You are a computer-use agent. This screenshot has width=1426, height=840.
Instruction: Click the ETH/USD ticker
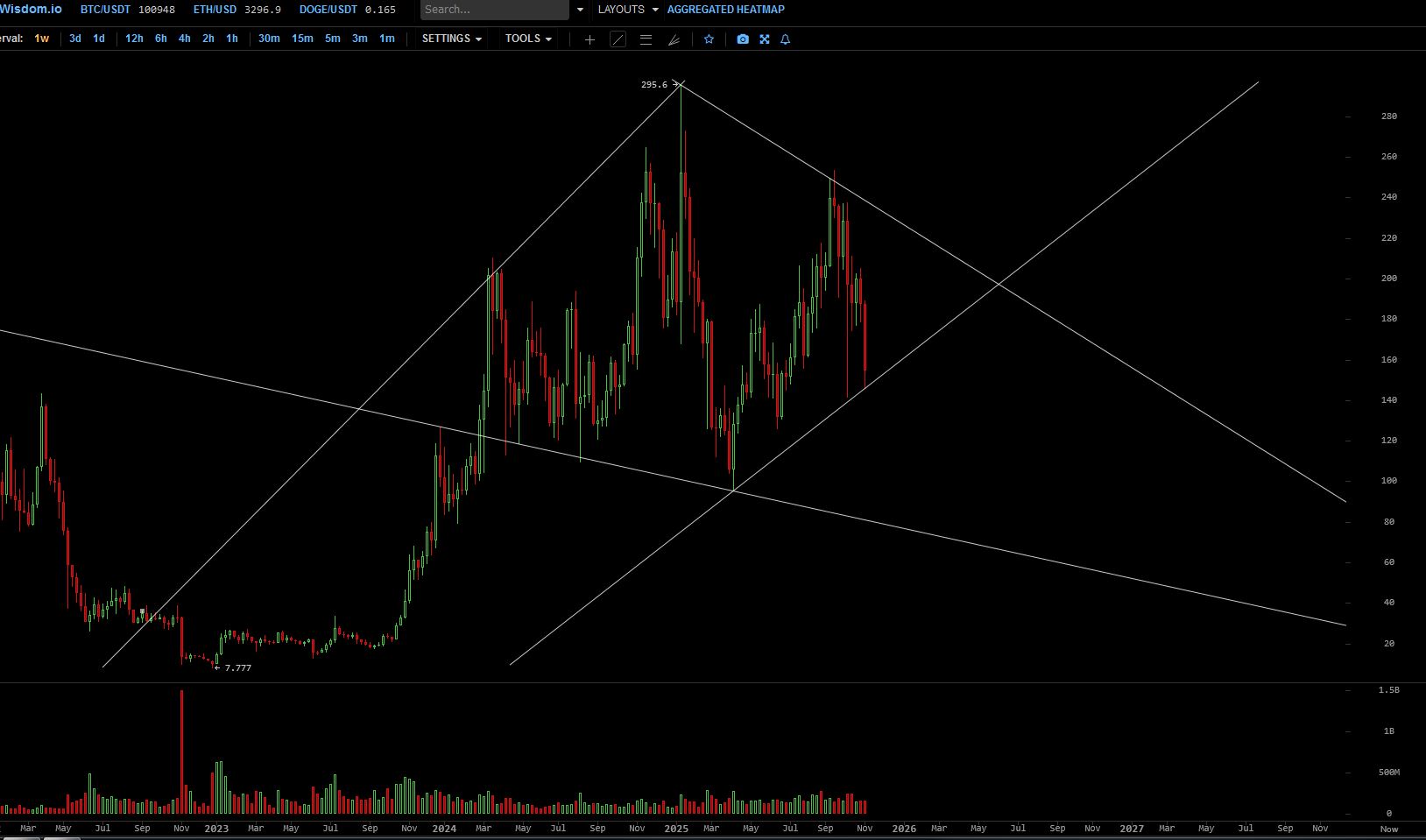pos(215,10)
